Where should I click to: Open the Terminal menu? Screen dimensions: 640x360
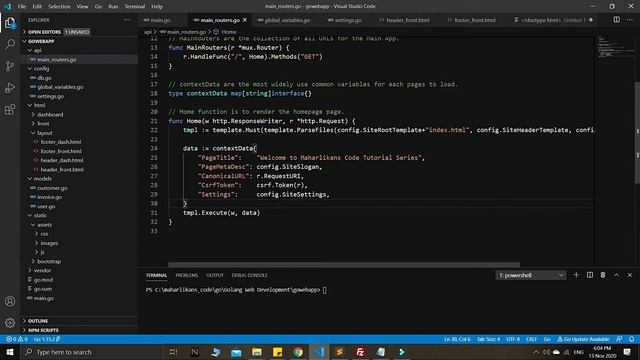(135, 6)
